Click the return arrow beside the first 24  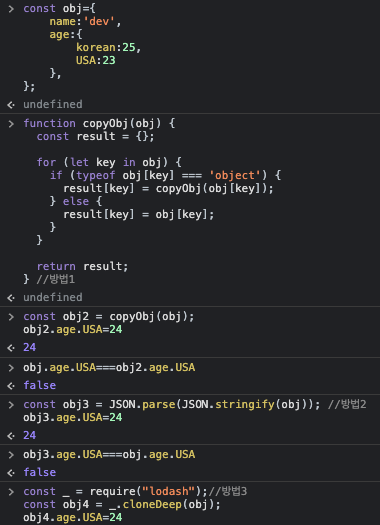pos(11,348)
